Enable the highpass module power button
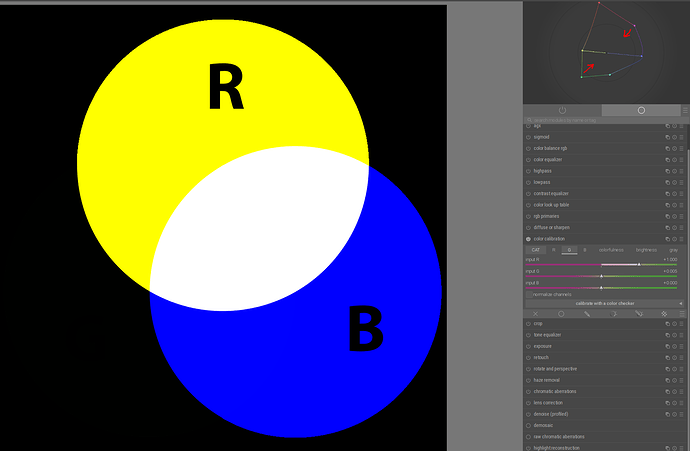690x451 pixels. pyautogui.click(x=528, y=171)
